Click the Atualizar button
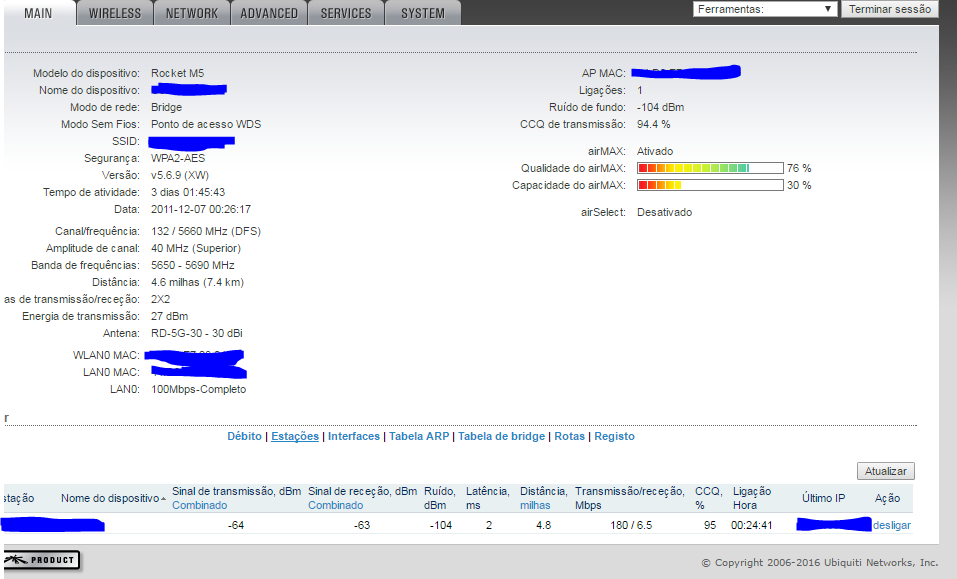The image size is (957, 579). 886,471
